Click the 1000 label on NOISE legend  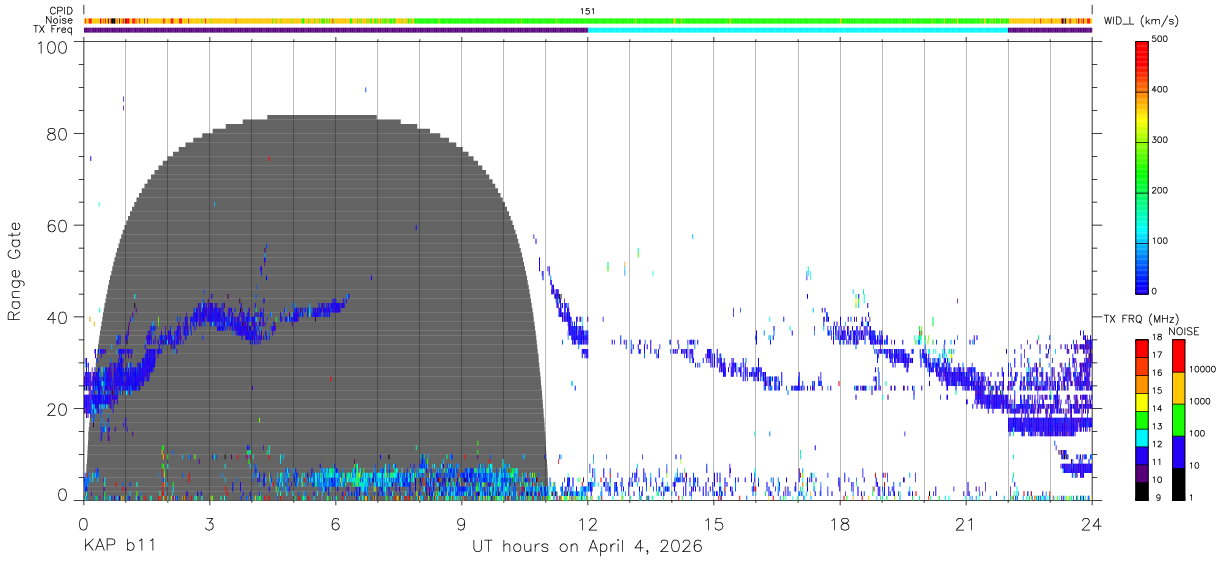pyautogui.click(x=1201, y=401)
